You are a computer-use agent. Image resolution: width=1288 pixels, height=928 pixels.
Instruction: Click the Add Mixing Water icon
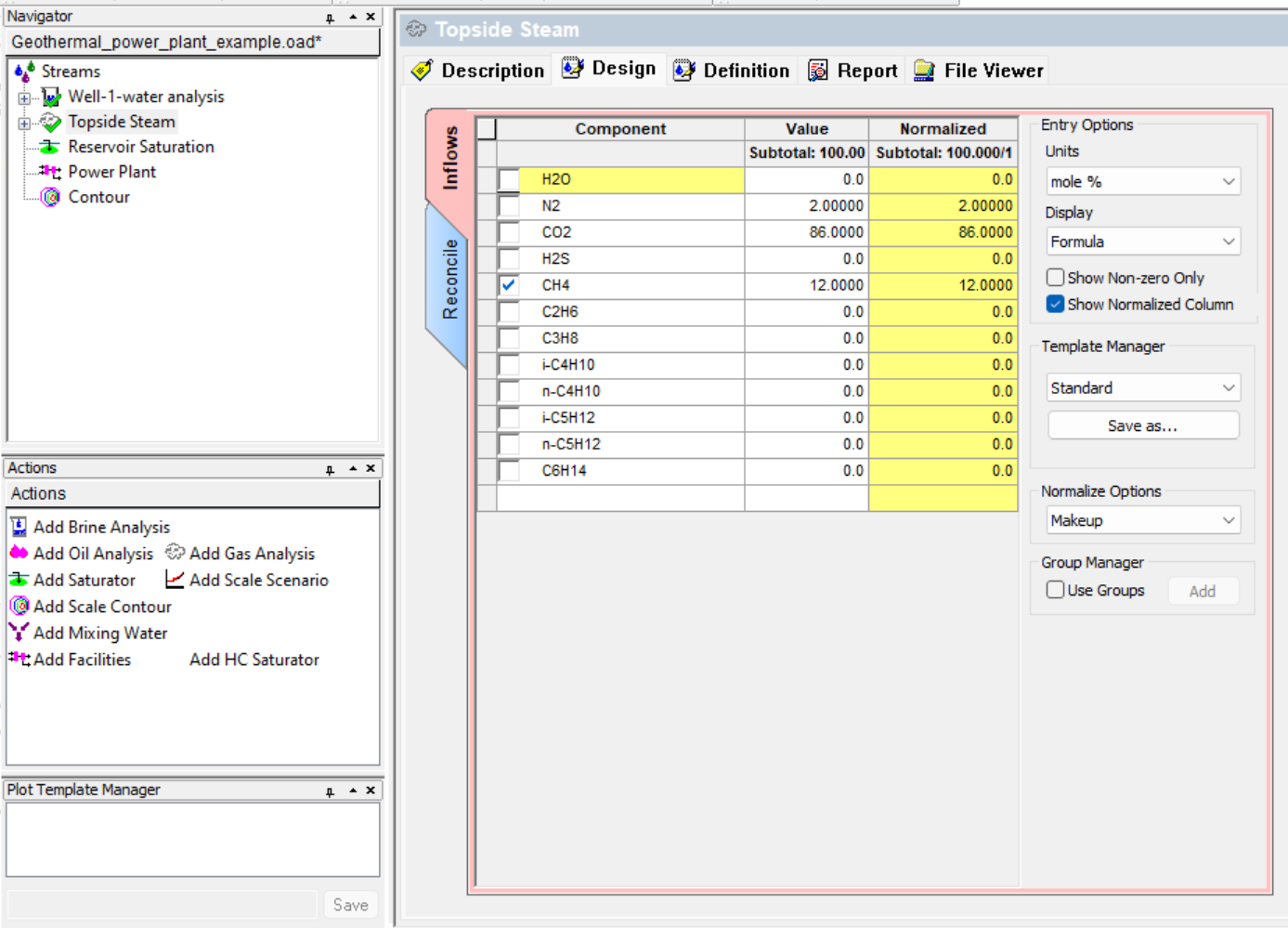coord(19,633)
